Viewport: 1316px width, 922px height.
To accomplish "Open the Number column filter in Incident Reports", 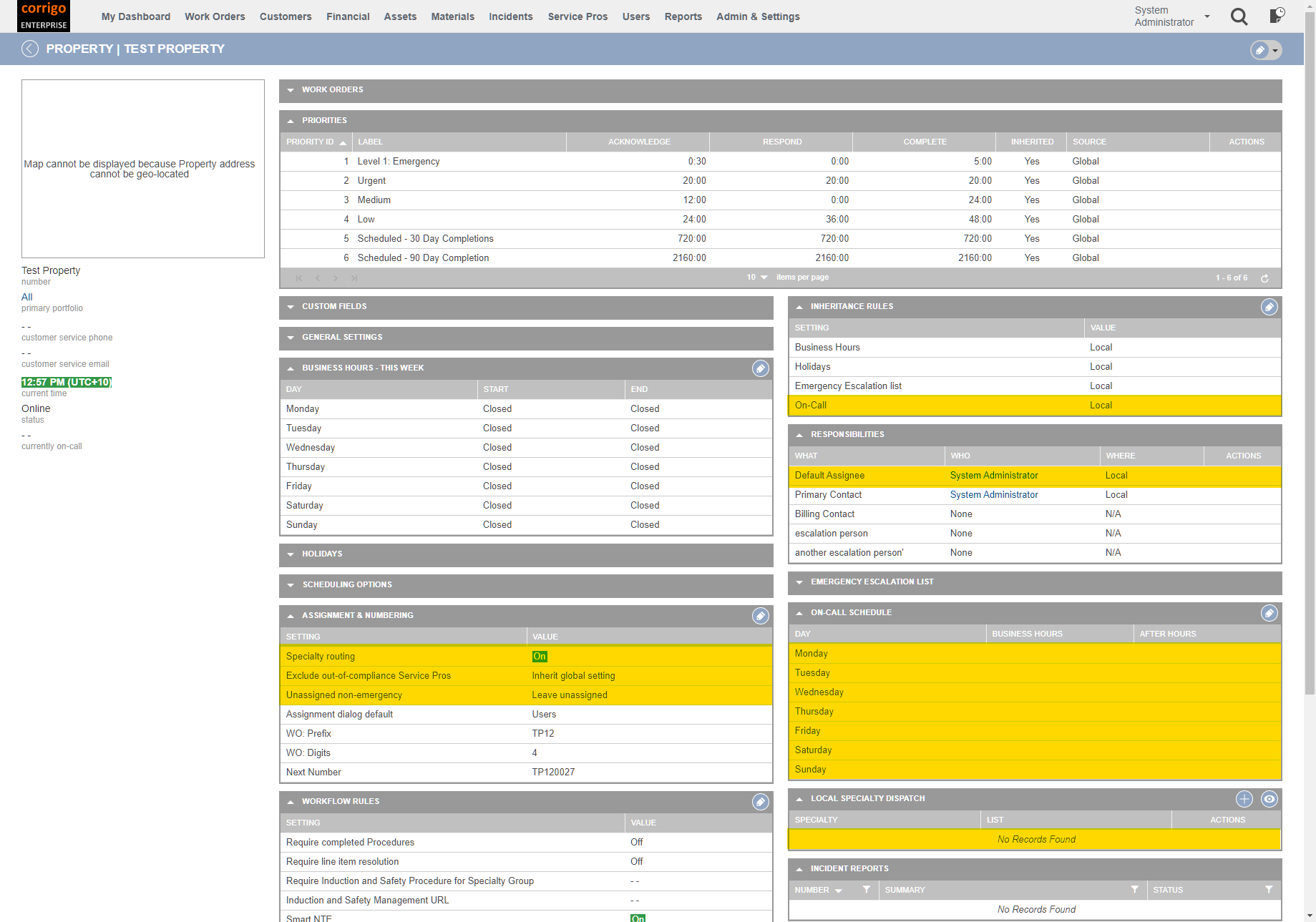I will [867, 890].
